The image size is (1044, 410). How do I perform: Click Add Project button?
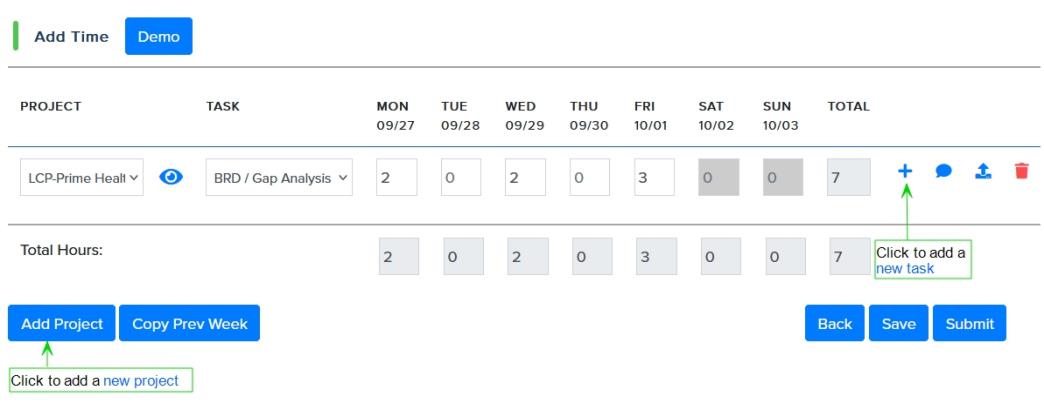pos(62,323)
